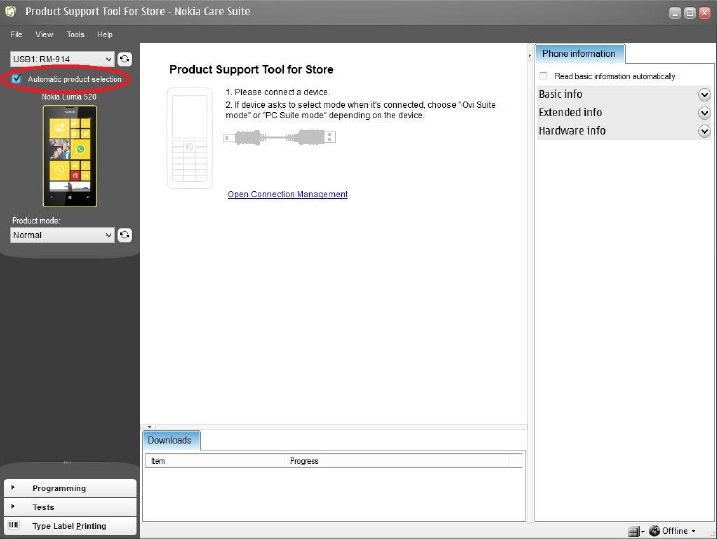This screenshot has height=539, width=717.
Task: Open the Offline status dropdown
Action: [694, 531]
